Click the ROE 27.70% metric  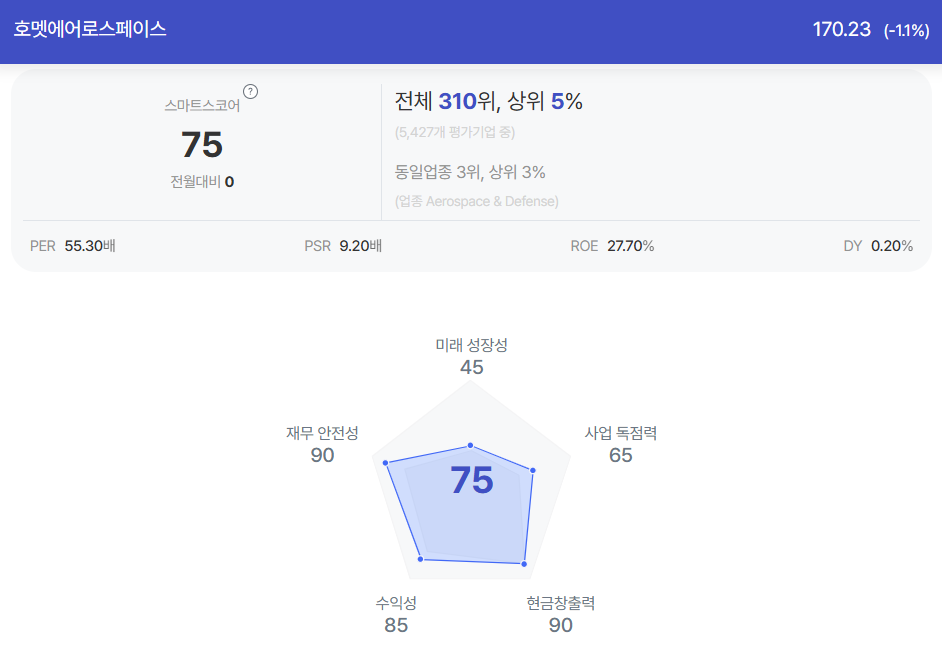pos(612,246)
